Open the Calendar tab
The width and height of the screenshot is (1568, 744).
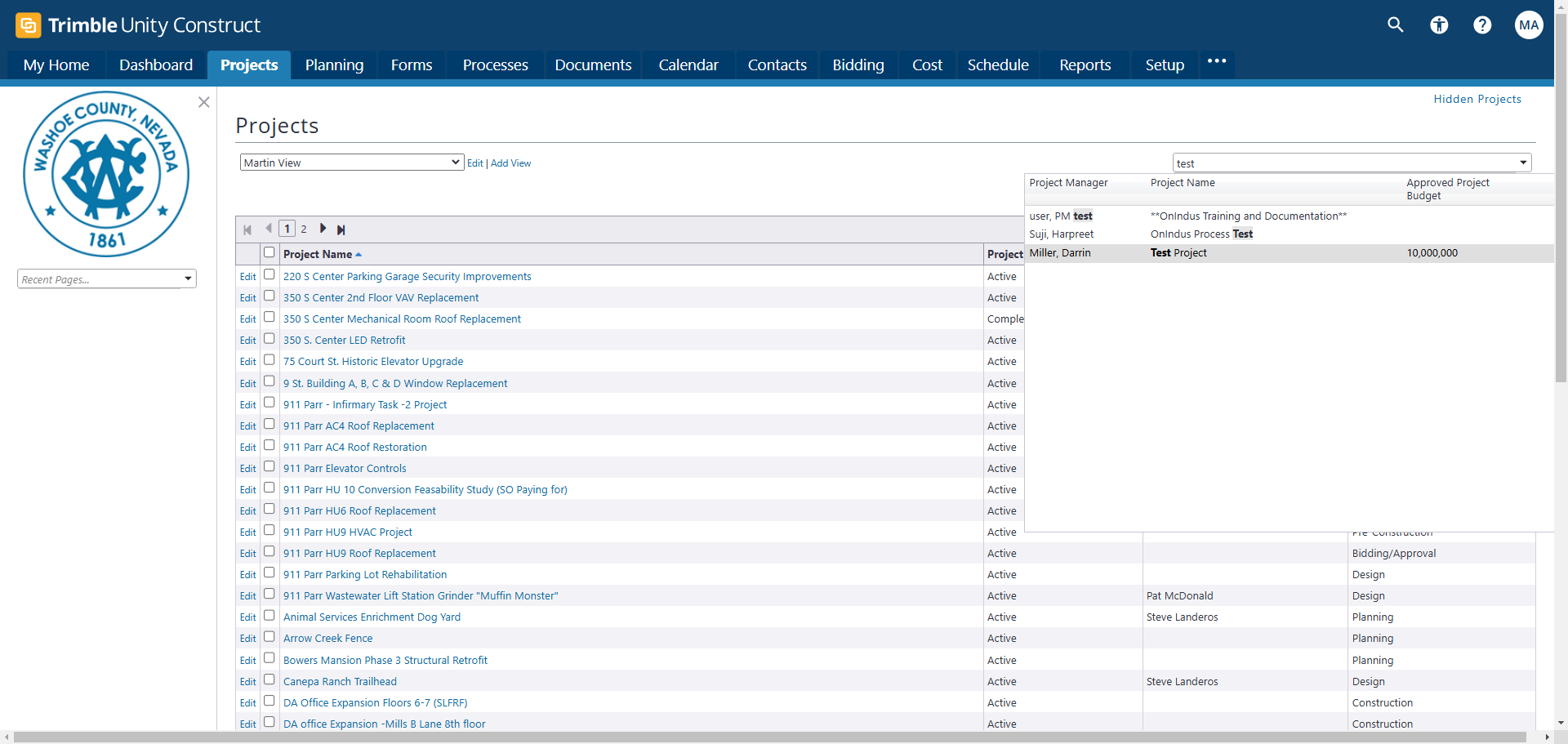click(688, 65)
